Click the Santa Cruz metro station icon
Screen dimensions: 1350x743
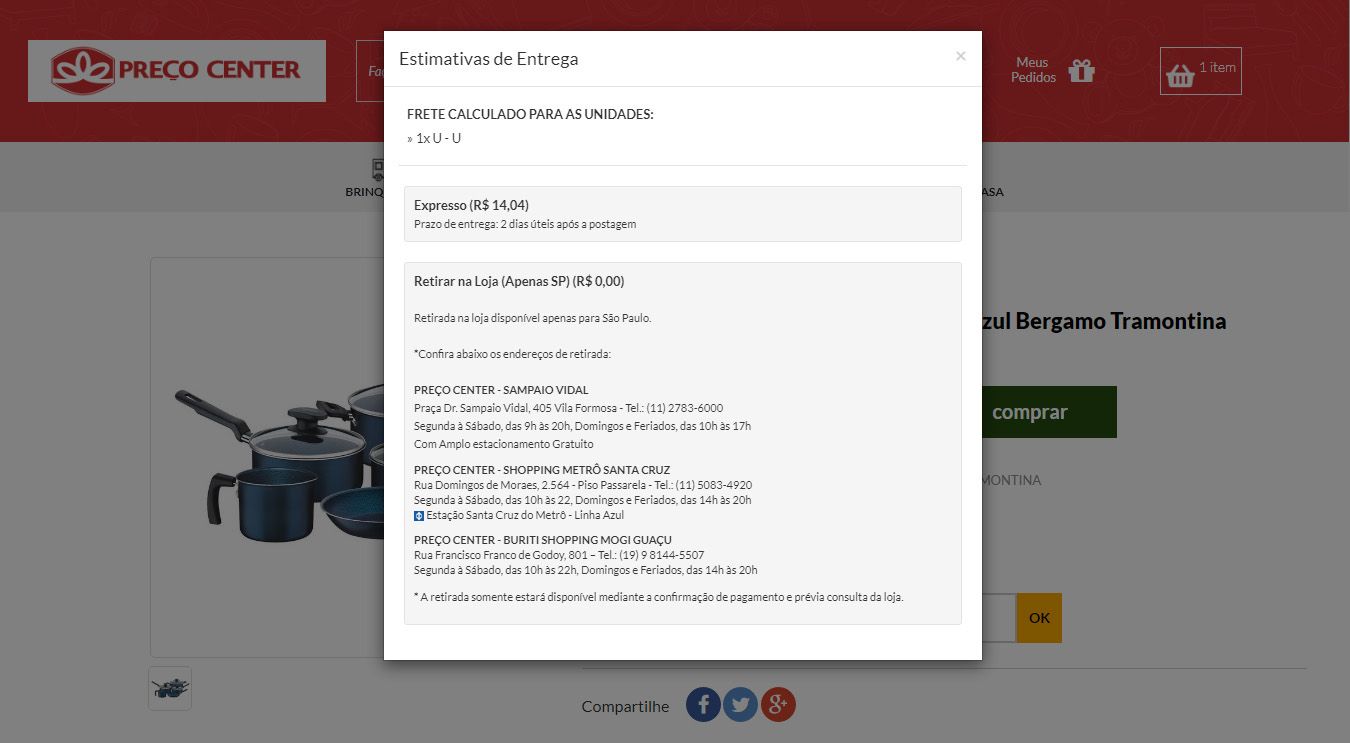(419, 516)
